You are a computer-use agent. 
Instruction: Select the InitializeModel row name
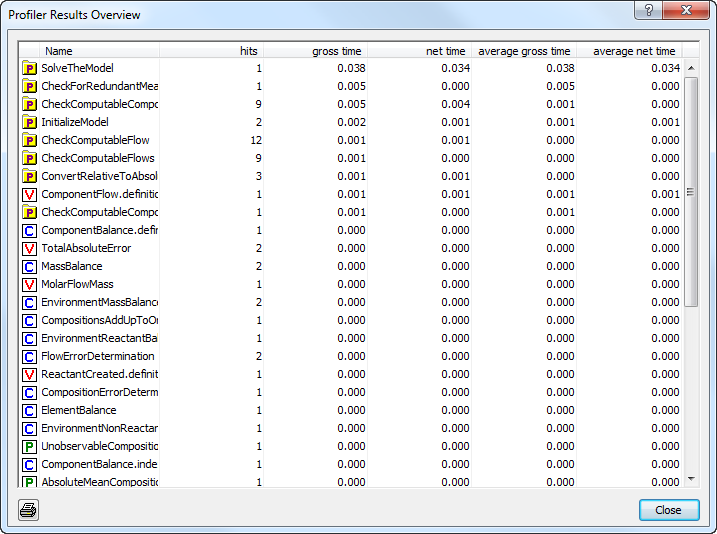coord(75,122)
